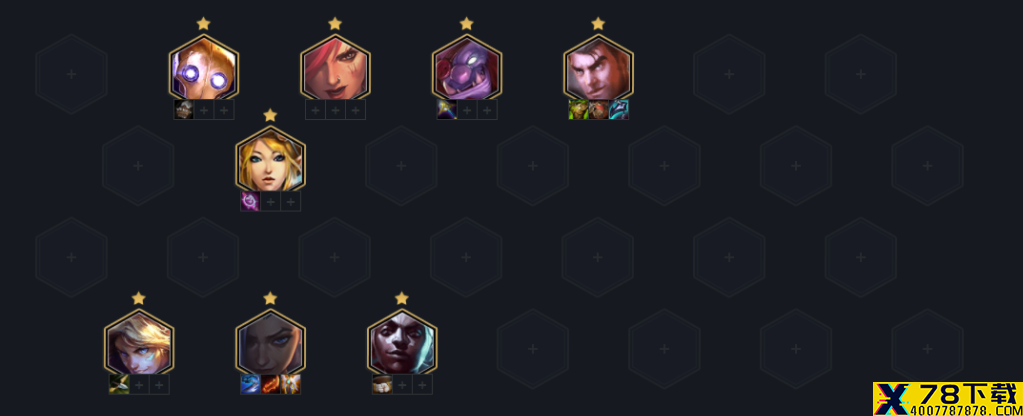Click the green first item under Jayce

click(x=578, y=110)
